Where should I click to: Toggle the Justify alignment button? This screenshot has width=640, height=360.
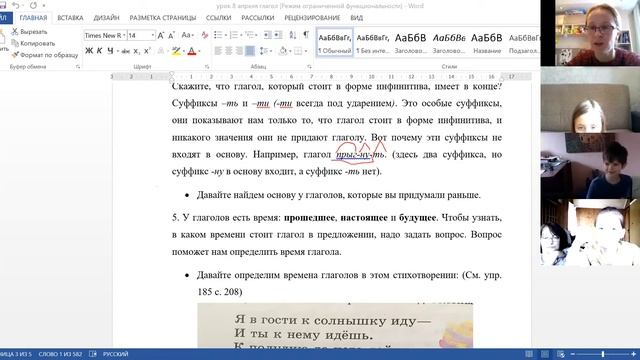(250, 51)
